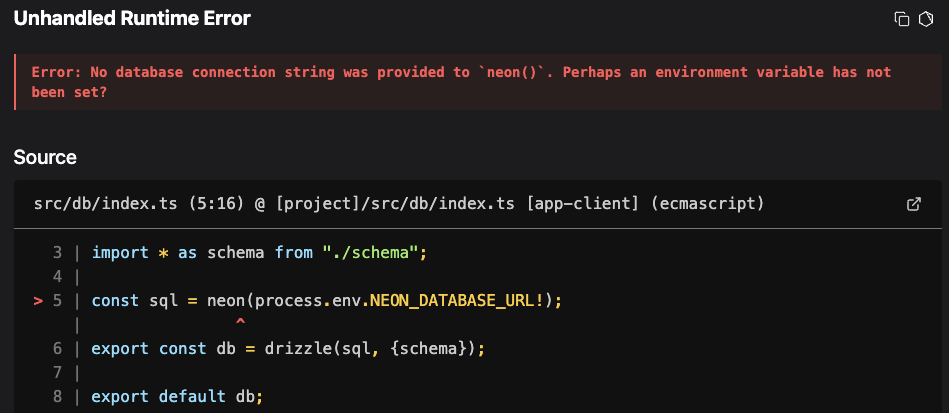Open source file in editor icon
Image resolution: width=949 pixels, height=413 pixels.
click(913, 204)
